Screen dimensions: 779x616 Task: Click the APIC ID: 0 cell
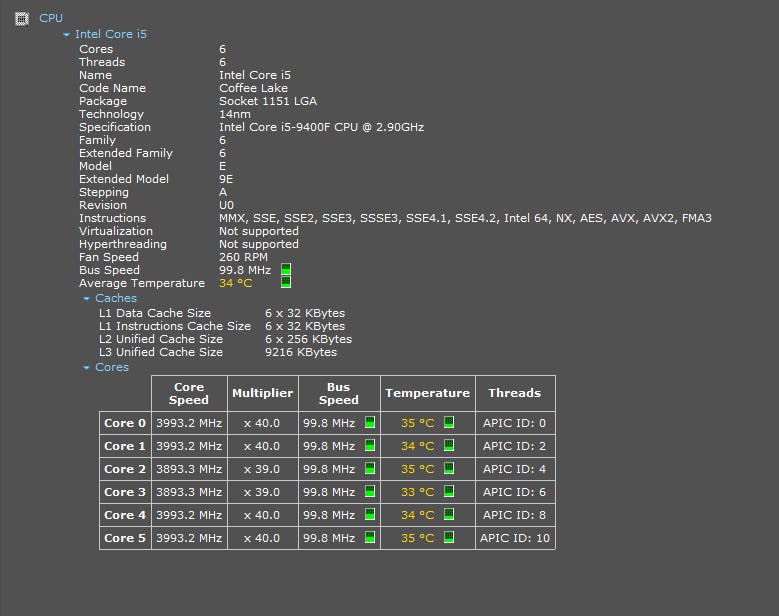pyautogui.click(x=515, y=423)
